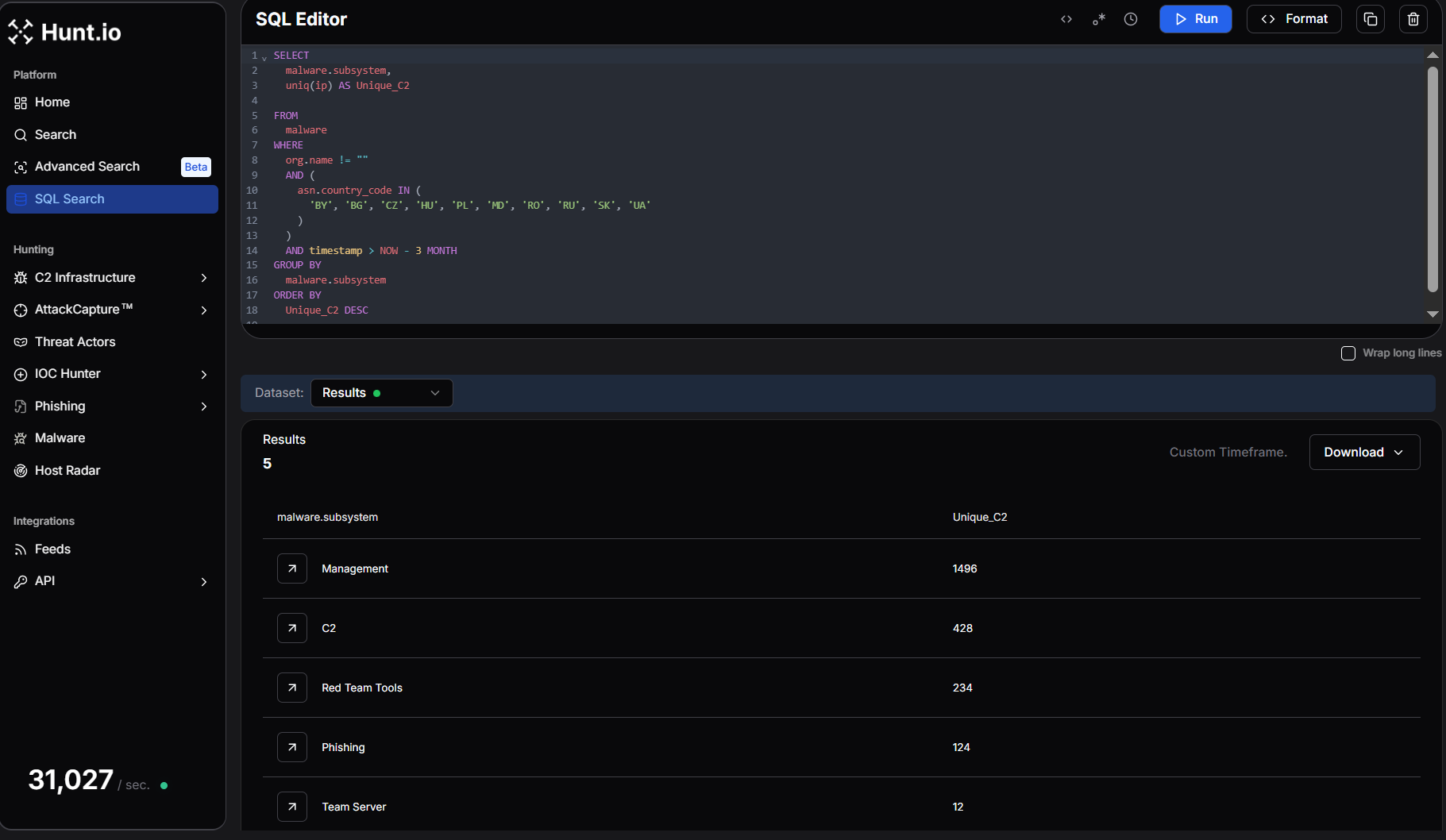The height and width of the screenshot is (840, 1446).
Task: Click the IOC Hunter plus-circle icon
Action: pyautogui.click(x=21, y=374)
